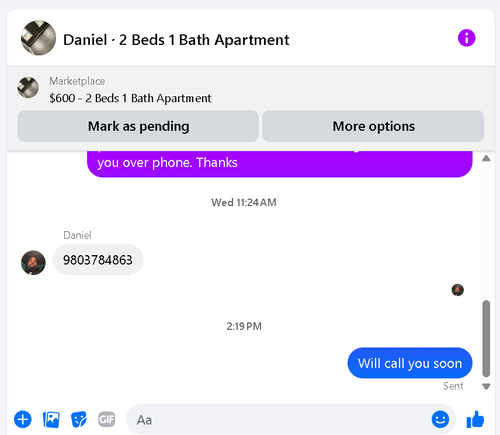Click the chat scrollbar thumb
The image size is (500, 435).
[486, 338]
